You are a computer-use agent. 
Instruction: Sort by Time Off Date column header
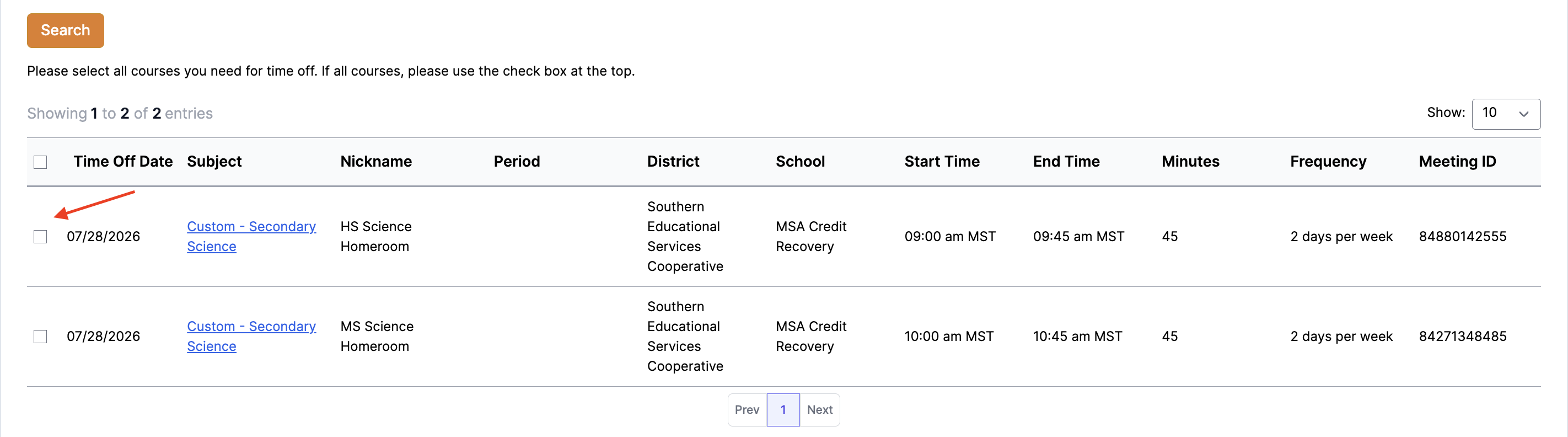(123, 162)
